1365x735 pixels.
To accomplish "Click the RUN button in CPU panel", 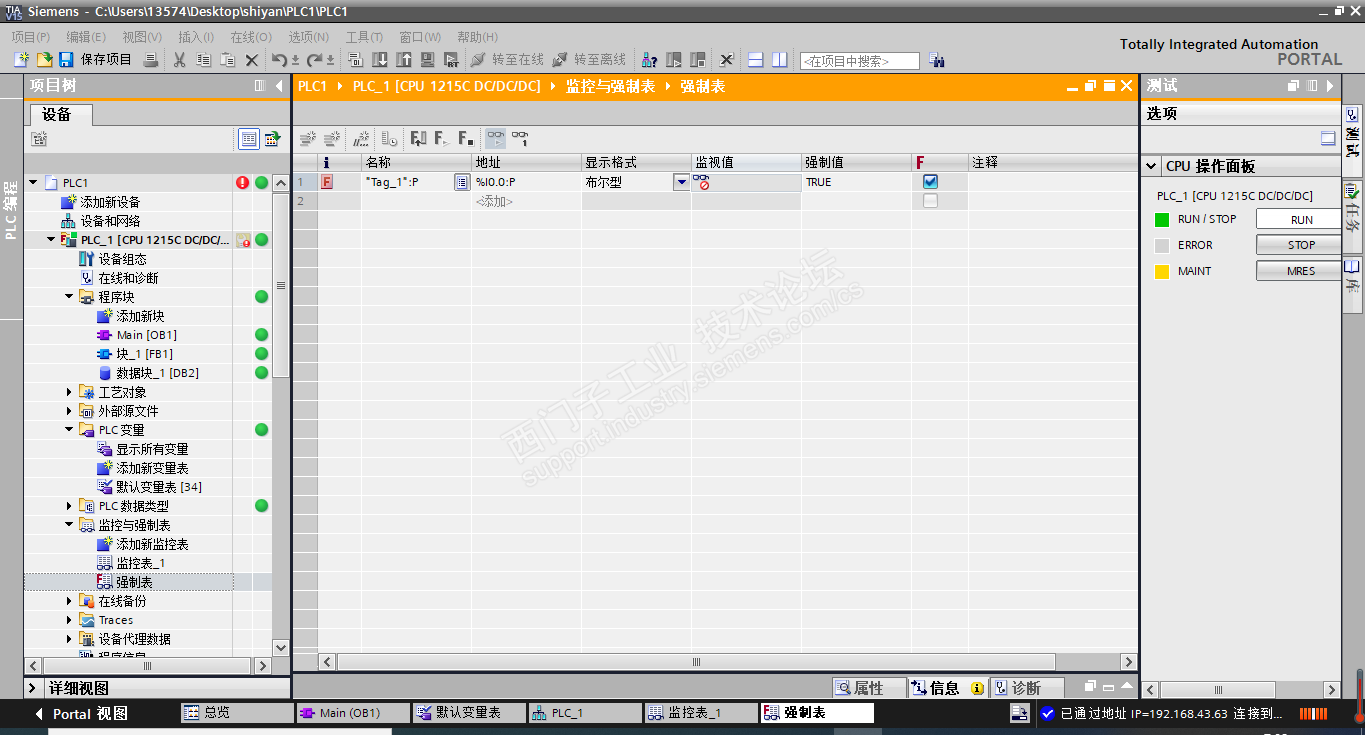I will point(1301,220).
